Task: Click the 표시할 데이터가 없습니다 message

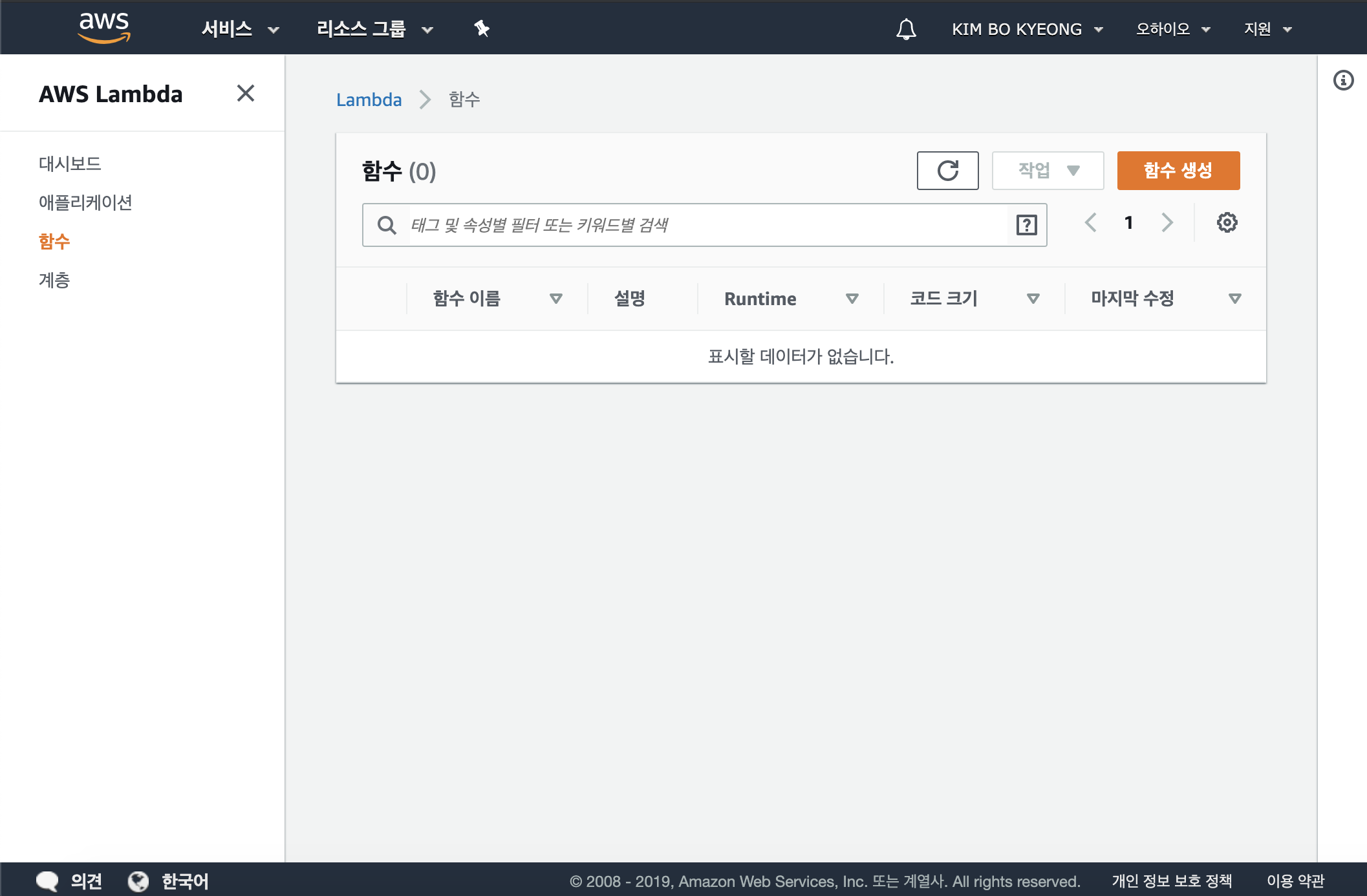Action: pos(801,357)
